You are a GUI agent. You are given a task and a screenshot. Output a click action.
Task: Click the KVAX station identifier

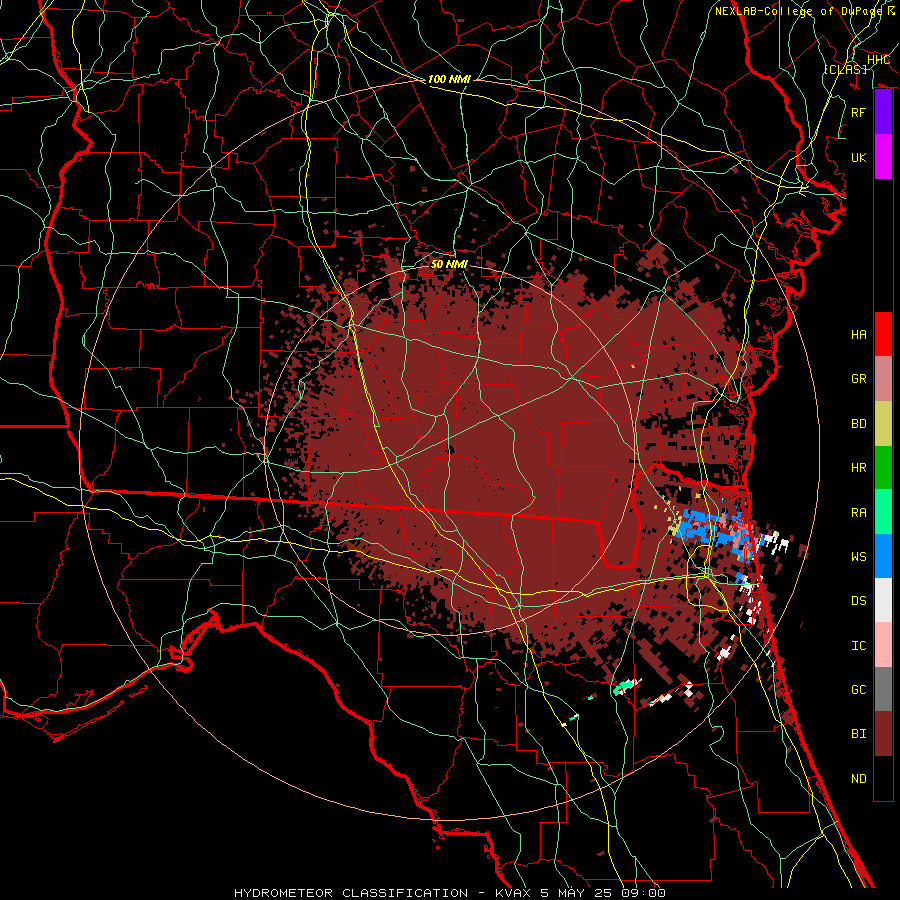coord(513,893)
